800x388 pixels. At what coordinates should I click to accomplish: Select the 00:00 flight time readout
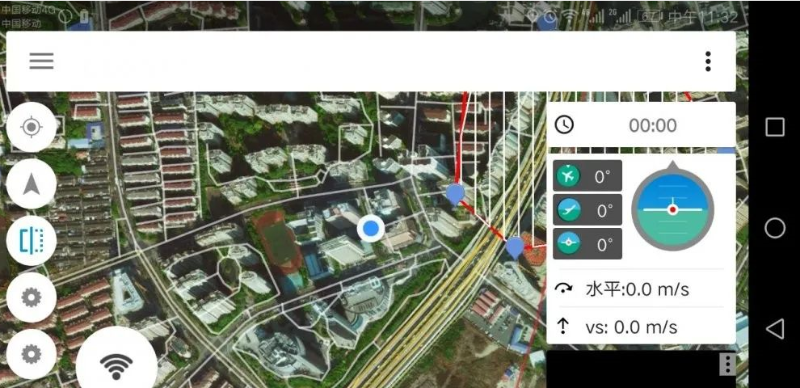(653, 125)
